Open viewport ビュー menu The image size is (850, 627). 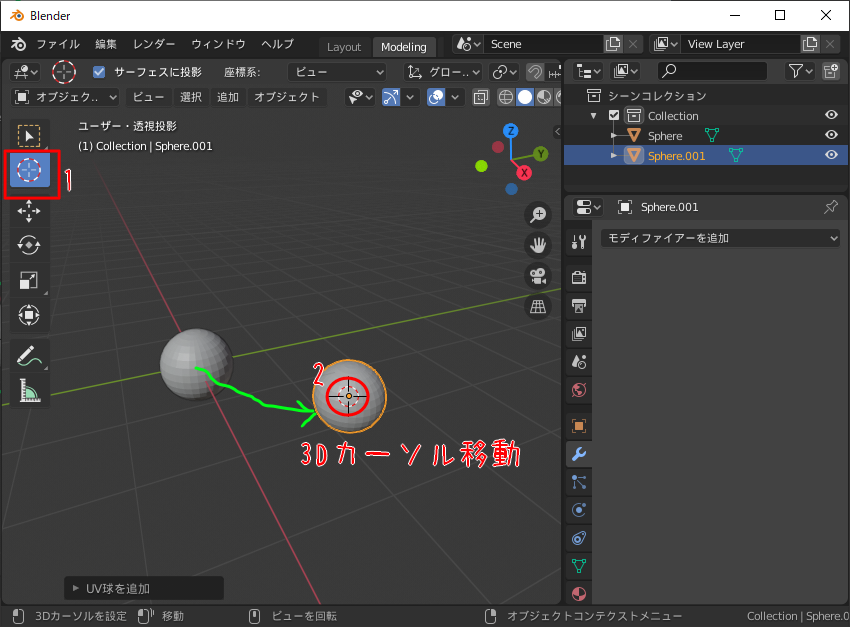point(148,97)
